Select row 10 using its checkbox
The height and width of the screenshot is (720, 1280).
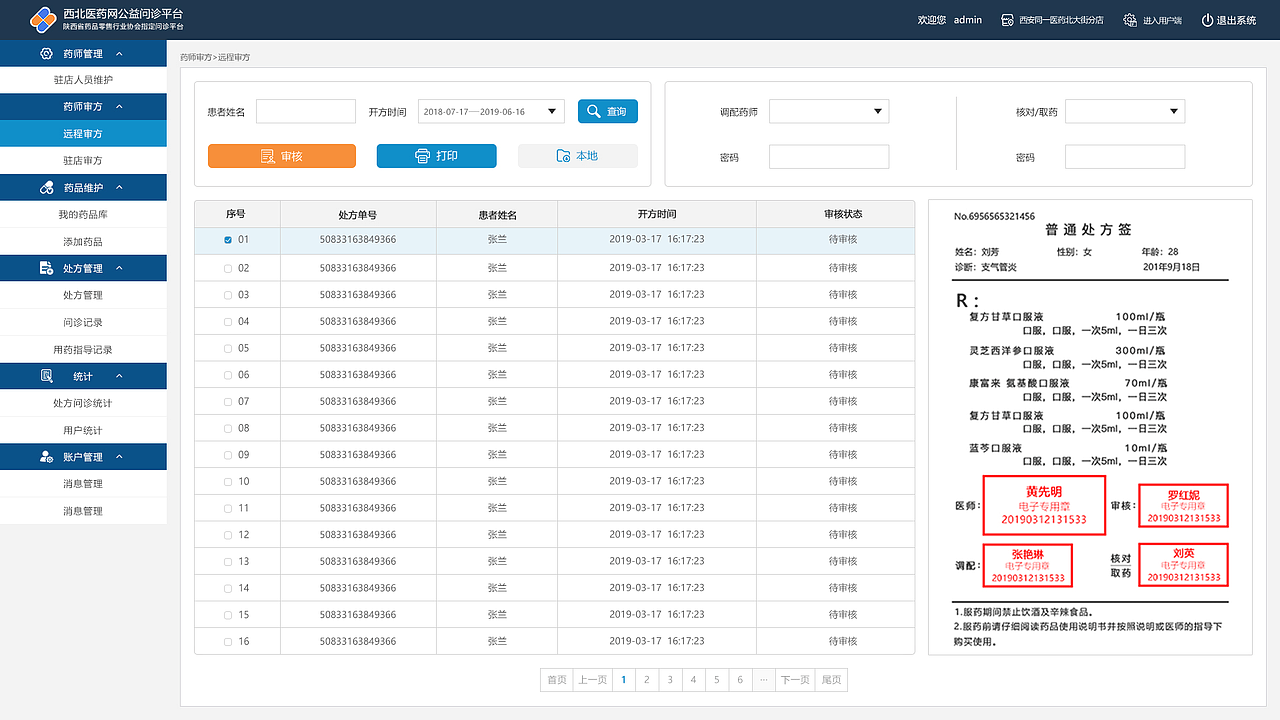228,482
